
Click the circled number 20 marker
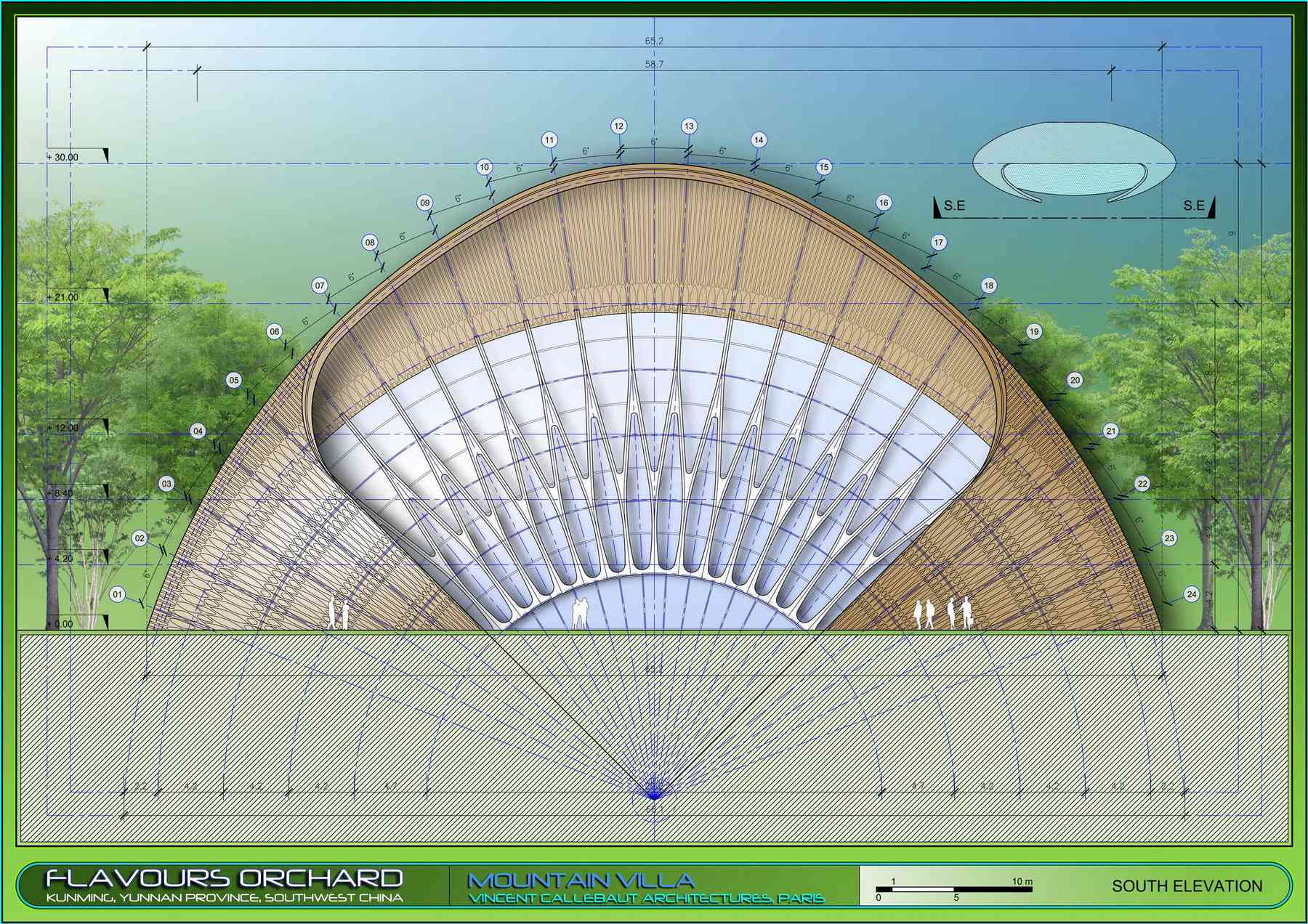[x=1075, y=380]
